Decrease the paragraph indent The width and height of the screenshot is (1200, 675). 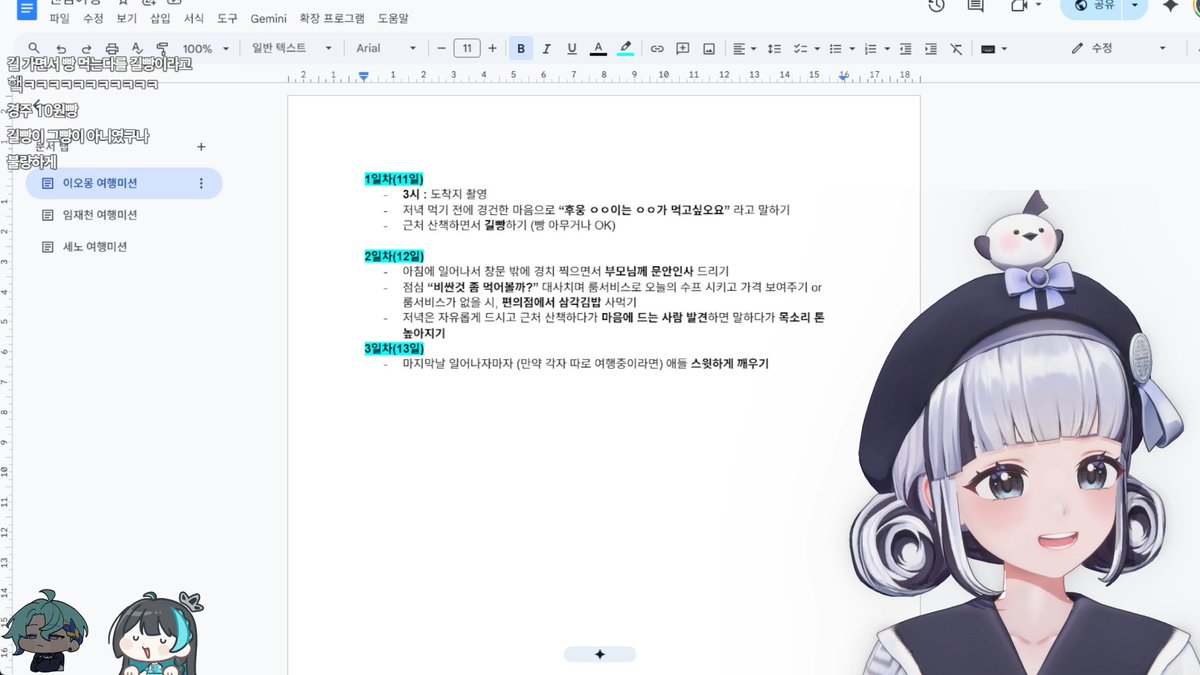tap(905, 48)
